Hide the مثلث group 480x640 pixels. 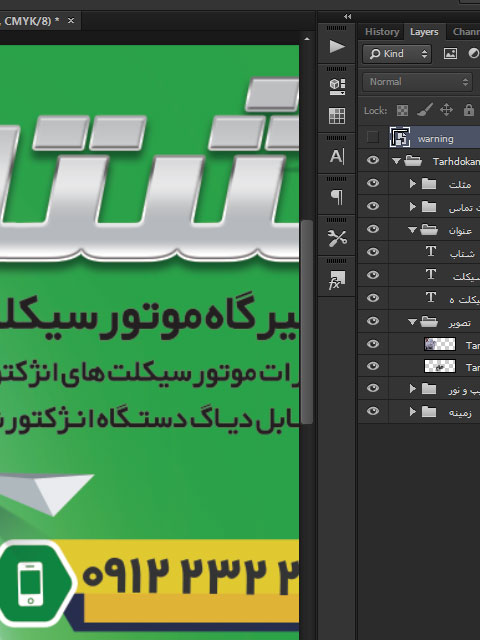[x=373, y=183]
